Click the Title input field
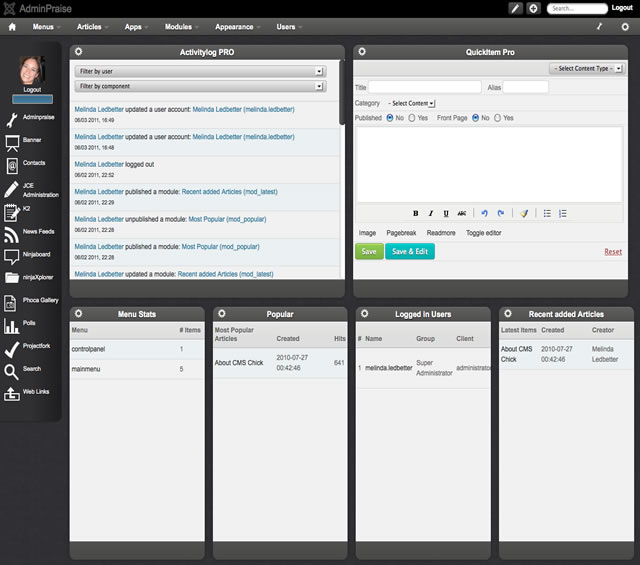 click(x=425, y=87)
